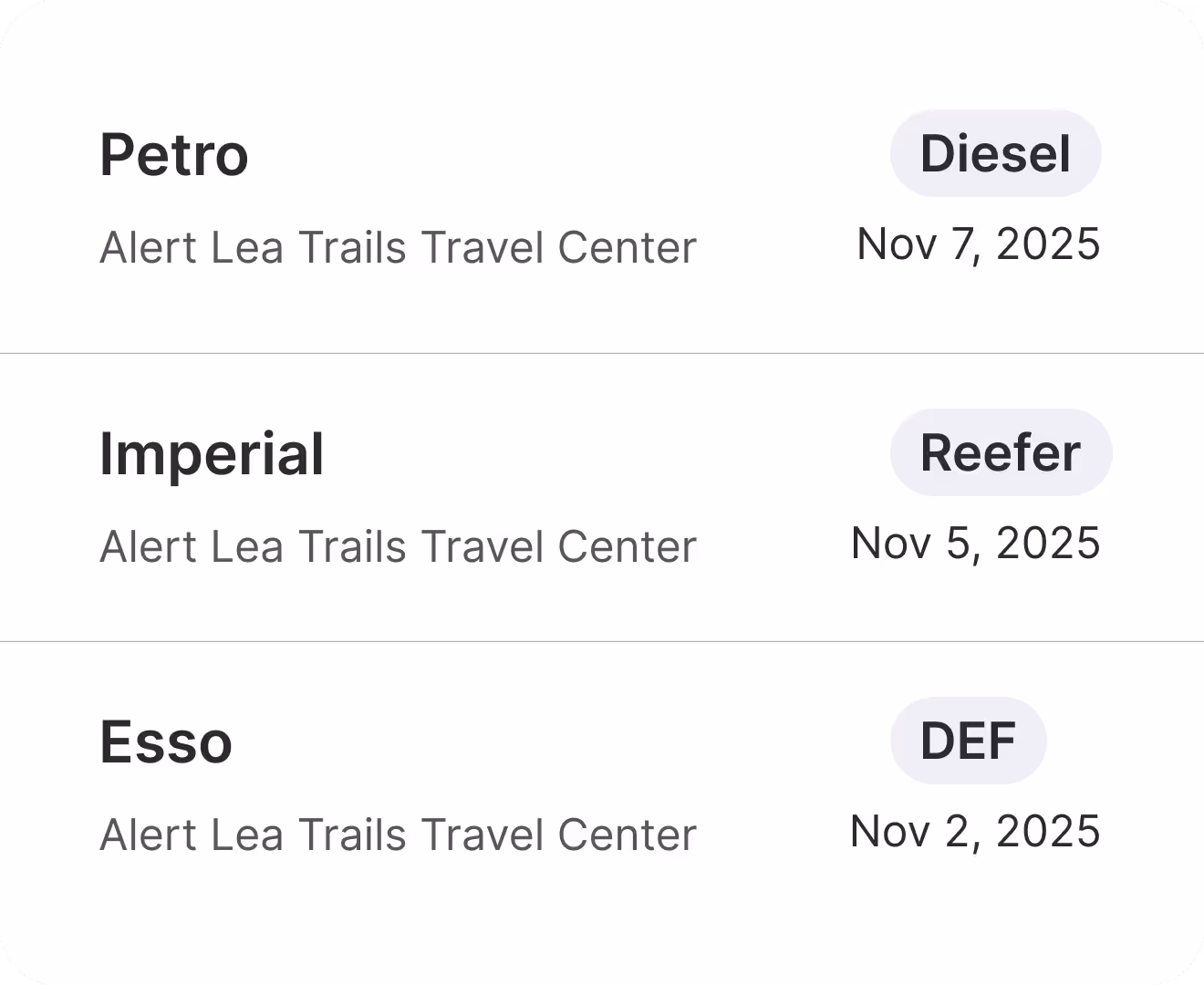The height and width of the screenshot is (985, 1204).
Task: Click the Imperial vendor name
Action: tap(213, 452)
